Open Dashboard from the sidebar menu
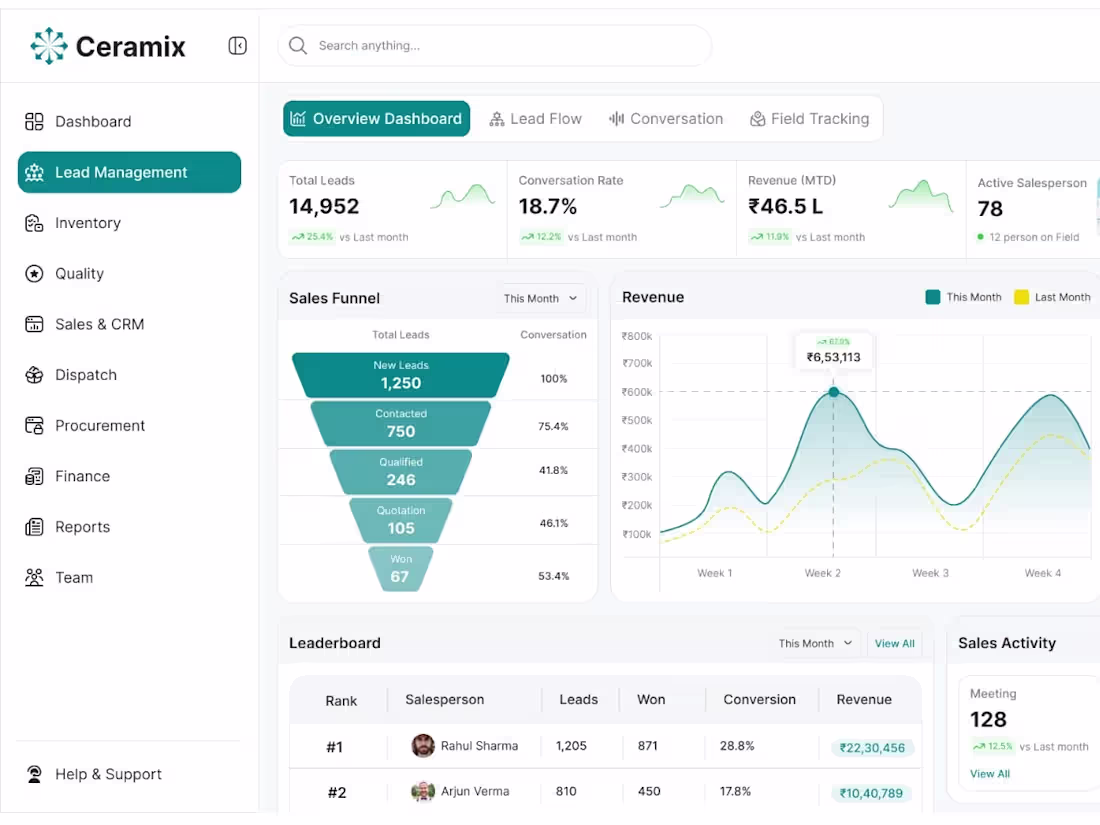Screen dimensions: 1100x825 [x=129, y=121]
